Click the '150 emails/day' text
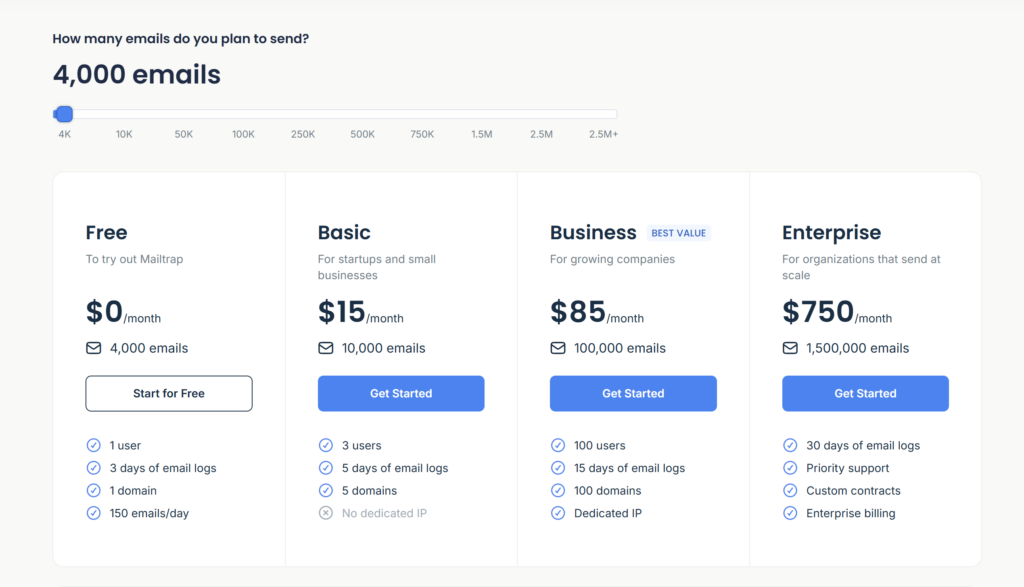Image resolution: width=1024 pixels, height=587 pixels. point(149,513)
